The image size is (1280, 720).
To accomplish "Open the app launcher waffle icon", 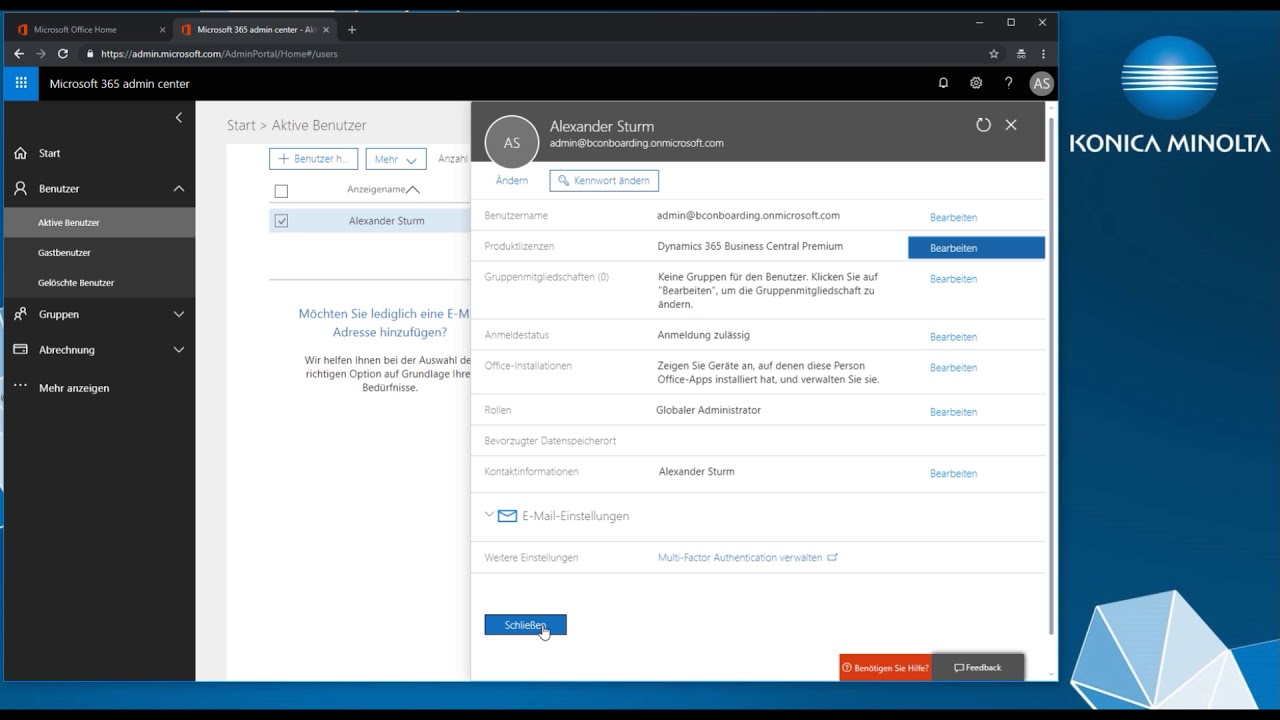I will [21, 83].
